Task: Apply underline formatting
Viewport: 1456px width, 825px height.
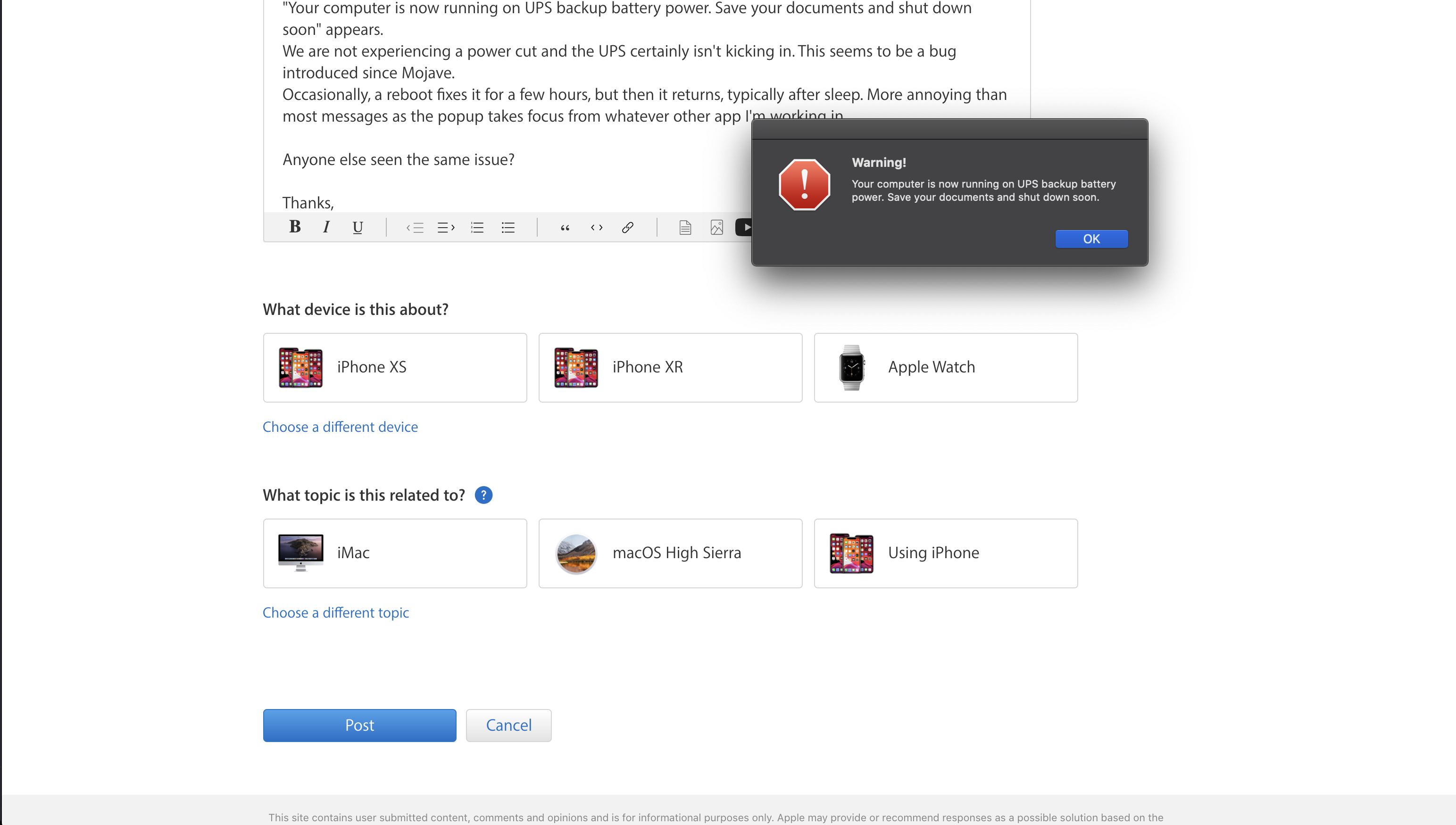Action: [x=357, y=227]
